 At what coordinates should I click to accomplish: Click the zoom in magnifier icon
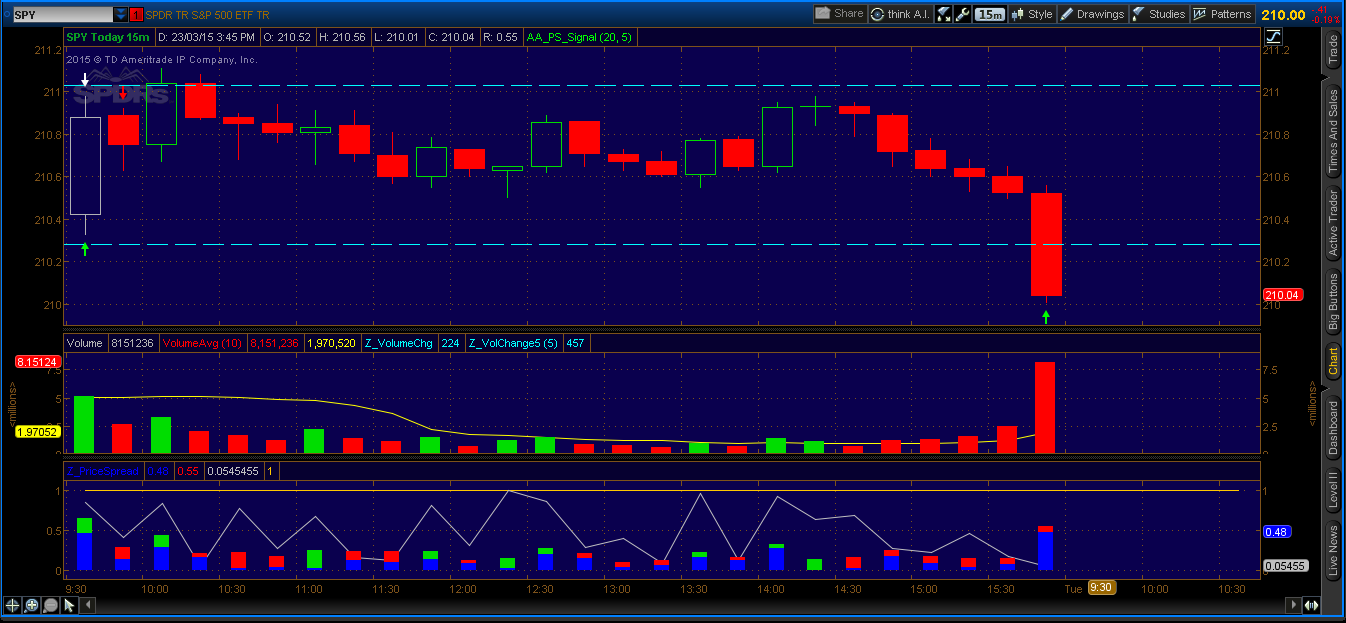click(x=32, y=606)
